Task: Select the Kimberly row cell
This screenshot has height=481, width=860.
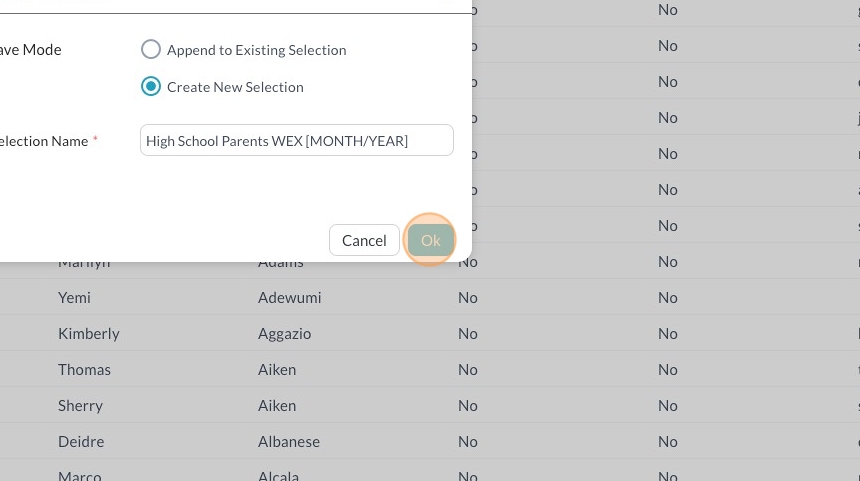Action: coord(88,334)
